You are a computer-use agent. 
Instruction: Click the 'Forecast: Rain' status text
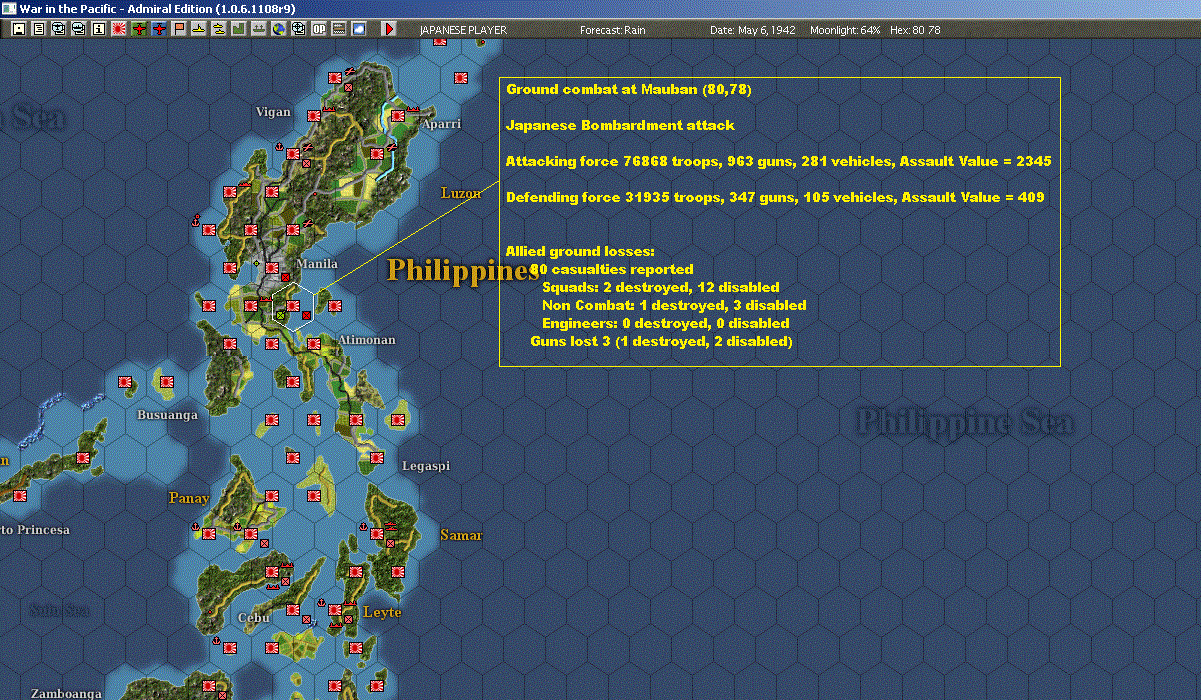point(613,30)
